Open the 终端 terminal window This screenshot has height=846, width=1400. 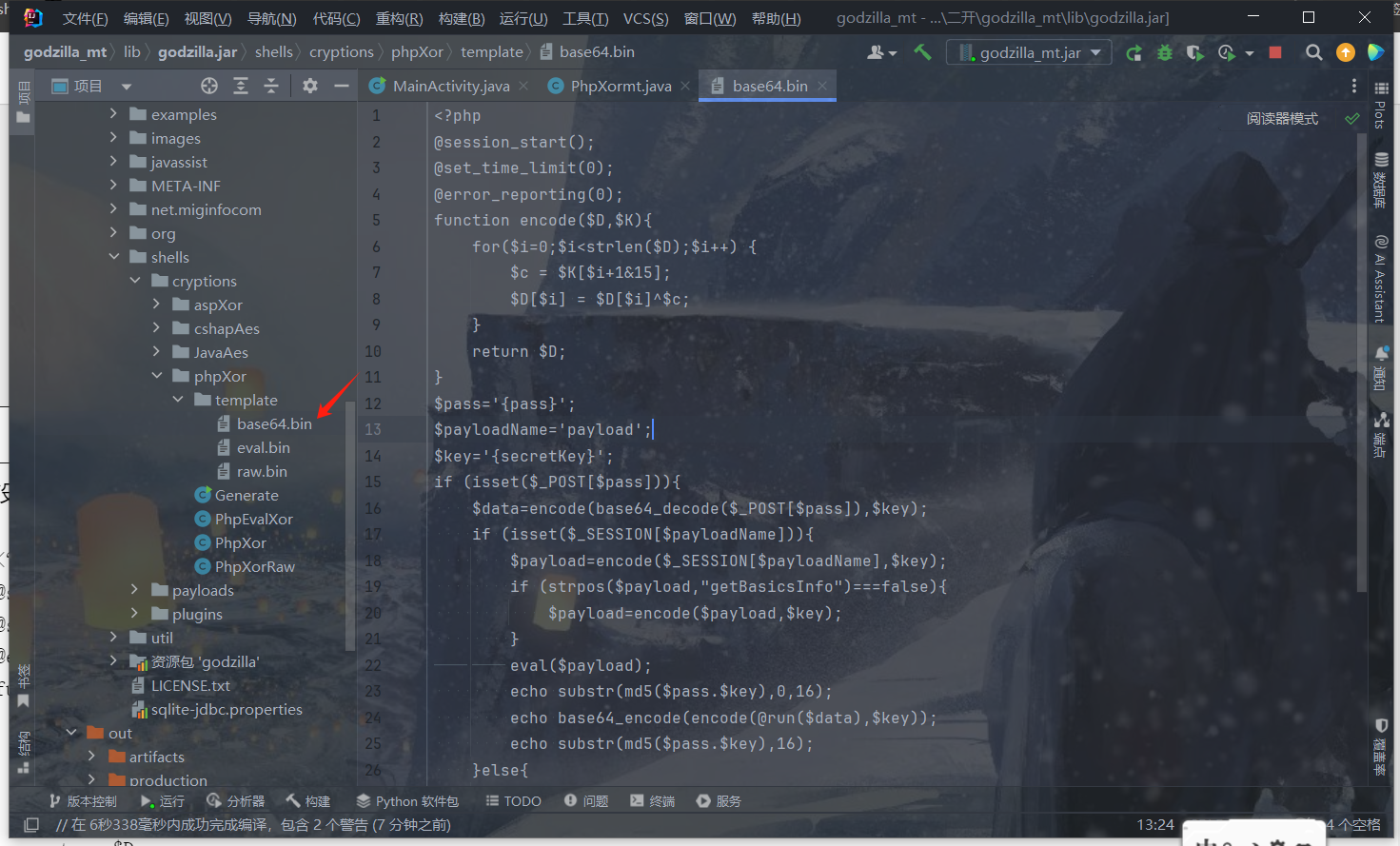653,801
